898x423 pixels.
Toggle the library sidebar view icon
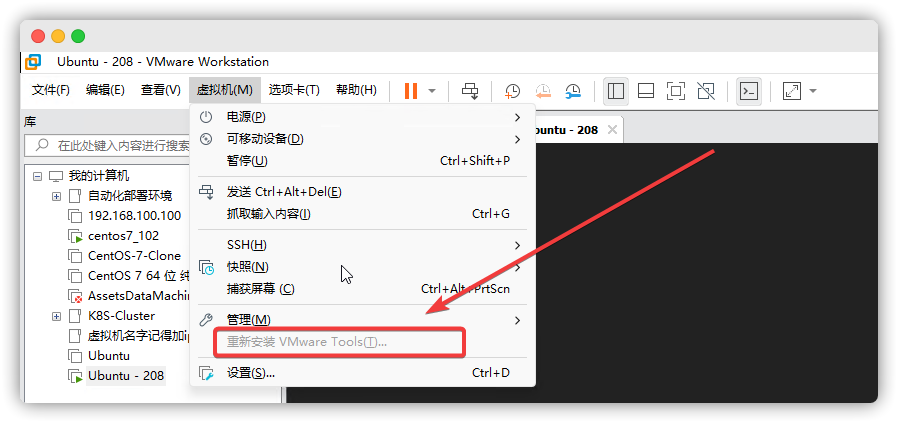click(x=616, y=90)
